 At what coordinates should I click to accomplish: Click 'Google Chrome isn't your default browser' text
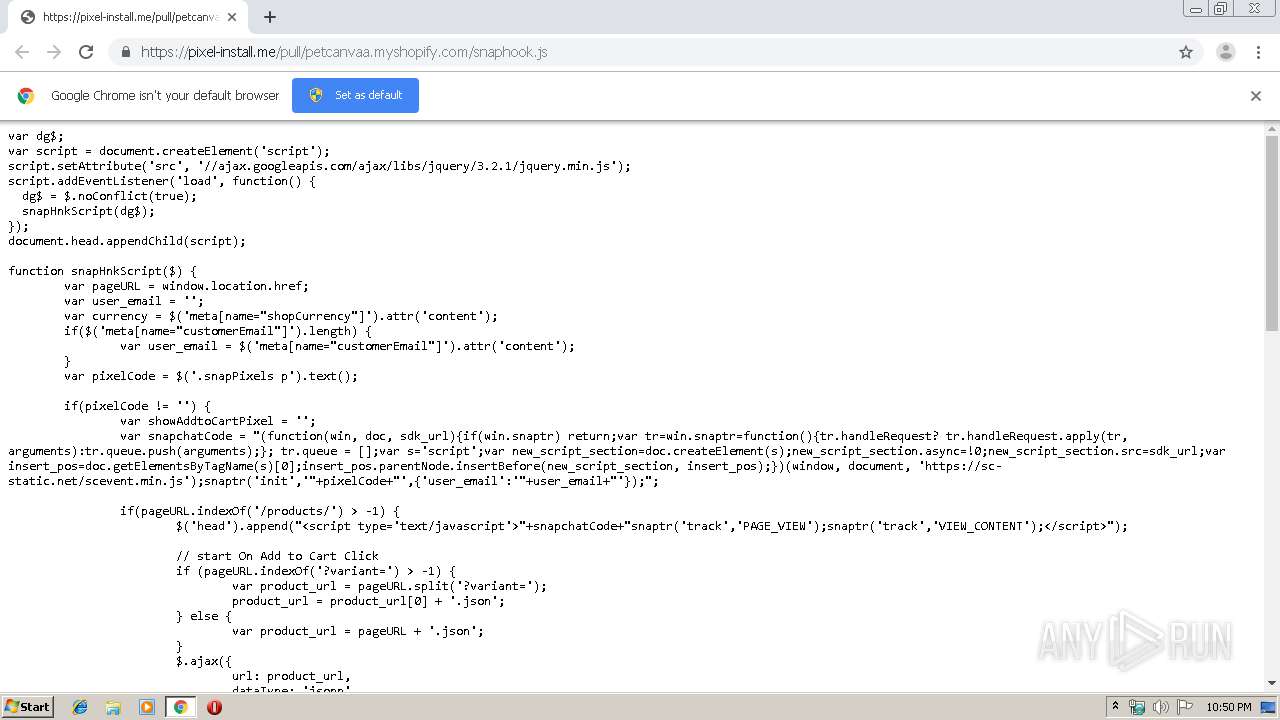pyautogui.click(x=165, y=96)
